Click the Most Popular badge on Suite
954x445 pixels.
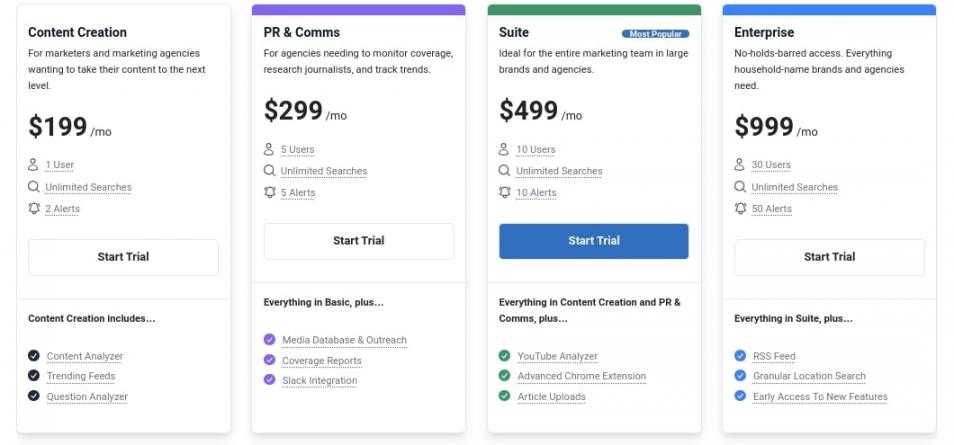655,34
